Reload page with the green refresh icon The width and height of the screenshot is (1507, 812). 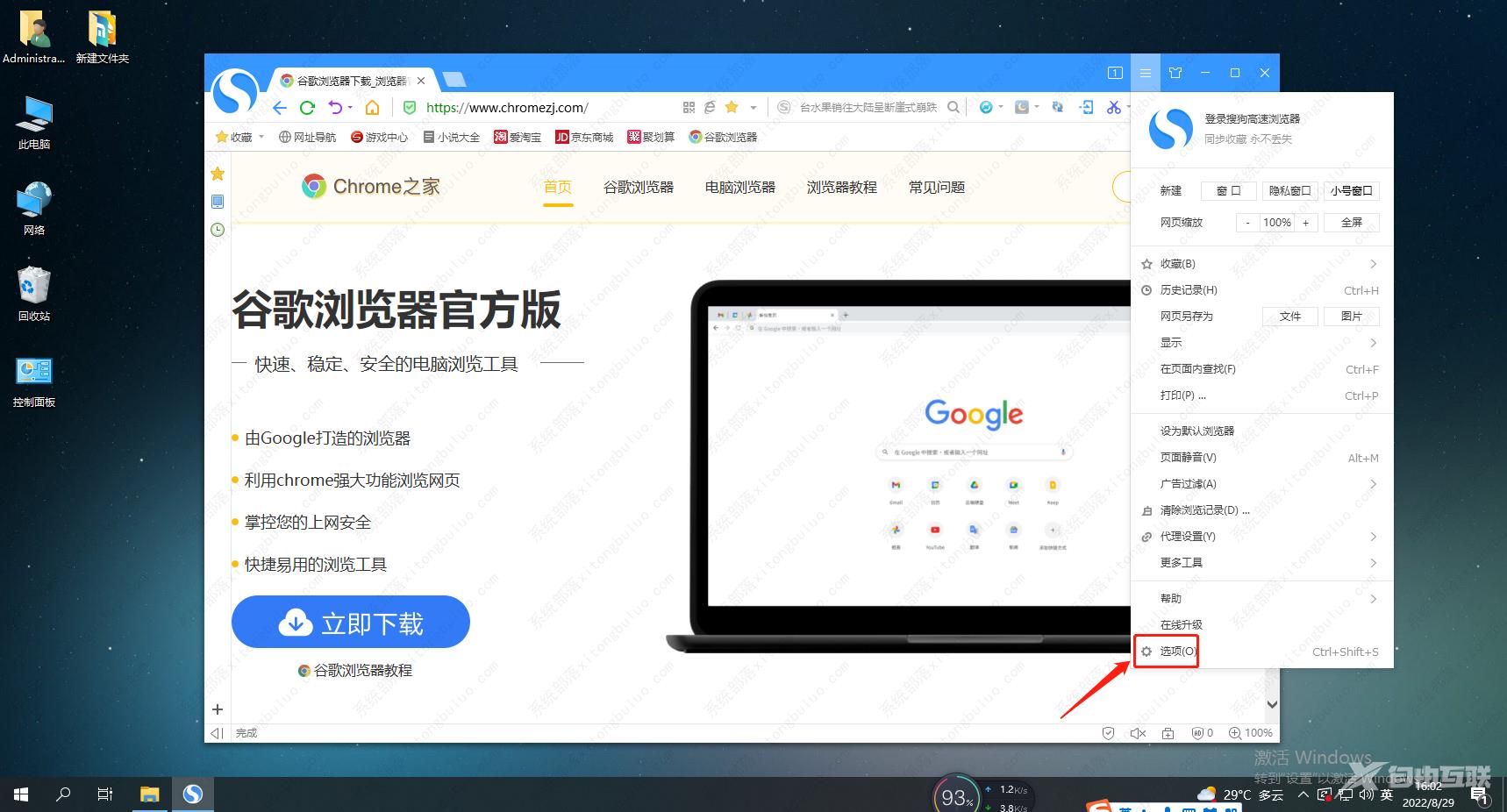pos(307,108)
